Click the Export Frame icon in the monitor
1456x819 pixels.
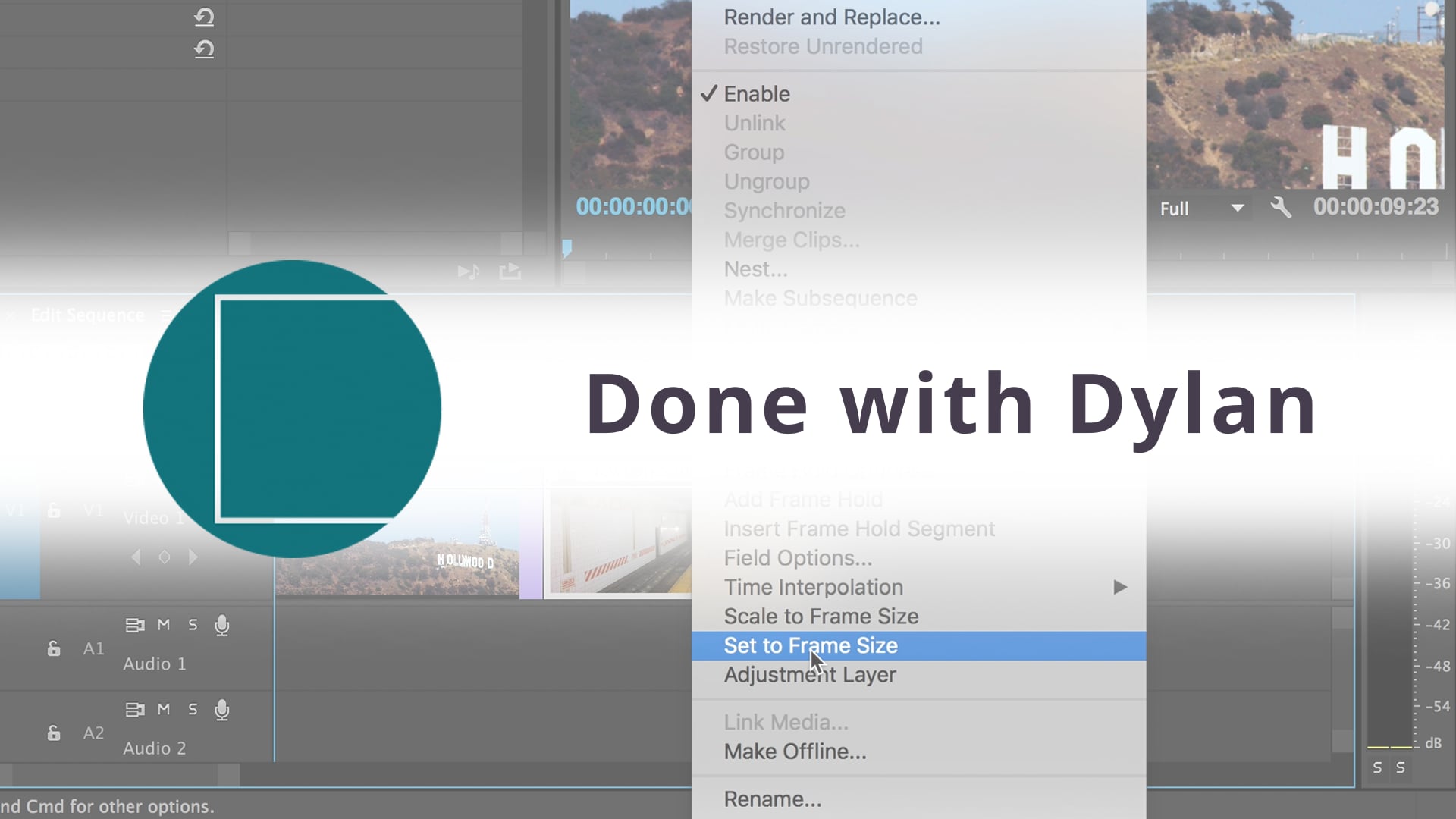tap(510, 271)
